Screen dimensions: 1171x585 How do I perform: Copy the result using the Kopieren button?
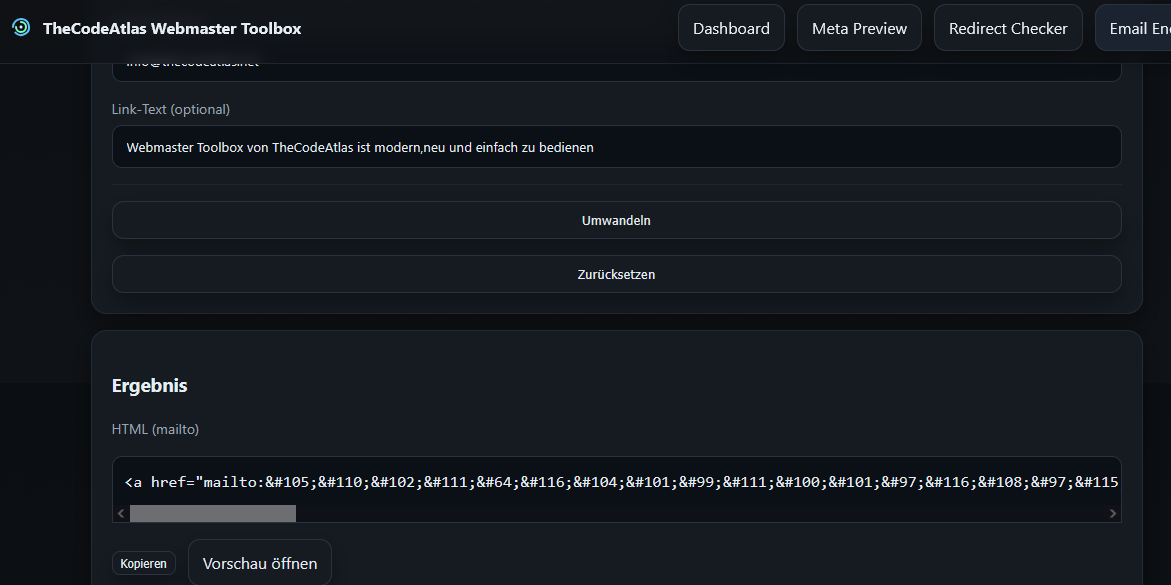coord(143,562)
